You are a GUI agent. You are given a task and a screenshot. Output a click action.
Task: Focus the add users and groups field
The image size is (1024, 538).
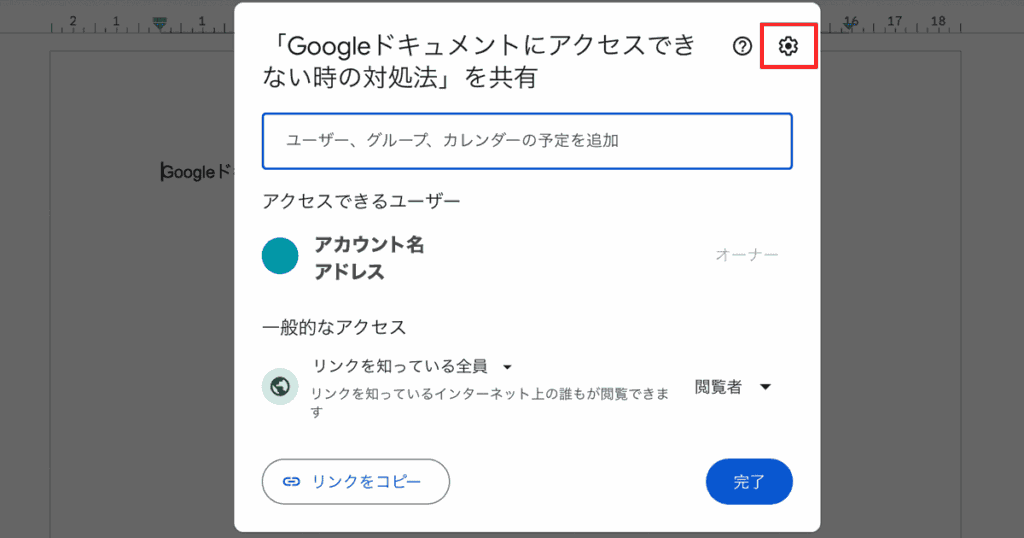(527, 141)
